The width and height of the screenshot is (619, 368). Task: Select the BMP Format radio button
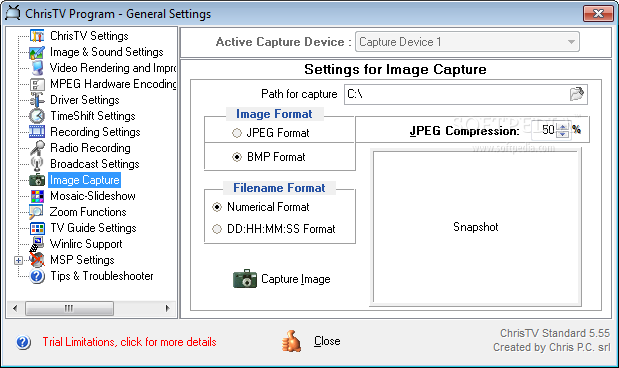(237, 157)
